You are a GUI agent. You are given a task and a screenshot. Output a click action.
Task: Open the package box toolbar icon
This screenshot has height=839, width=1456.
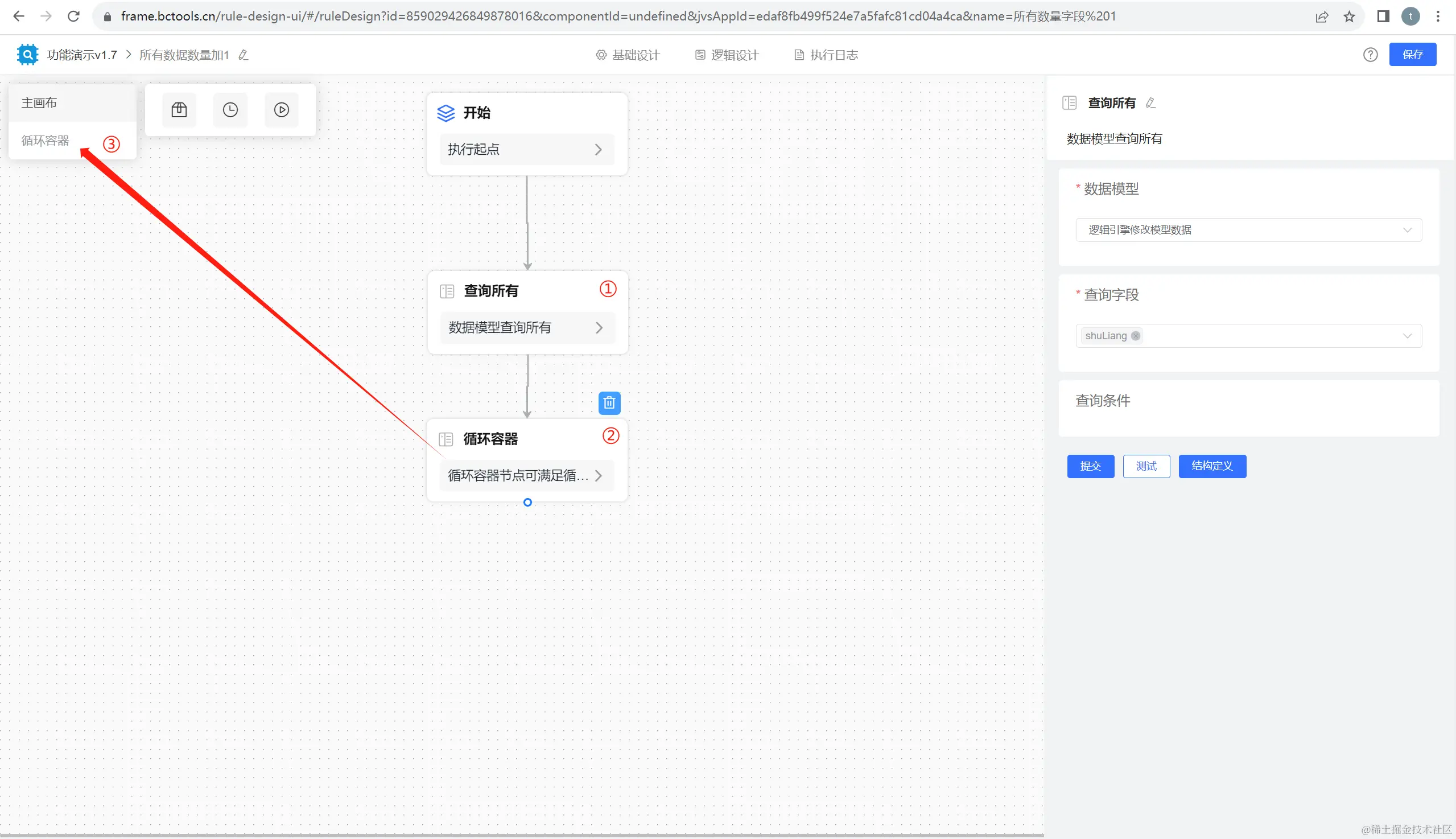pyautogui.click(x=179, y=109)
